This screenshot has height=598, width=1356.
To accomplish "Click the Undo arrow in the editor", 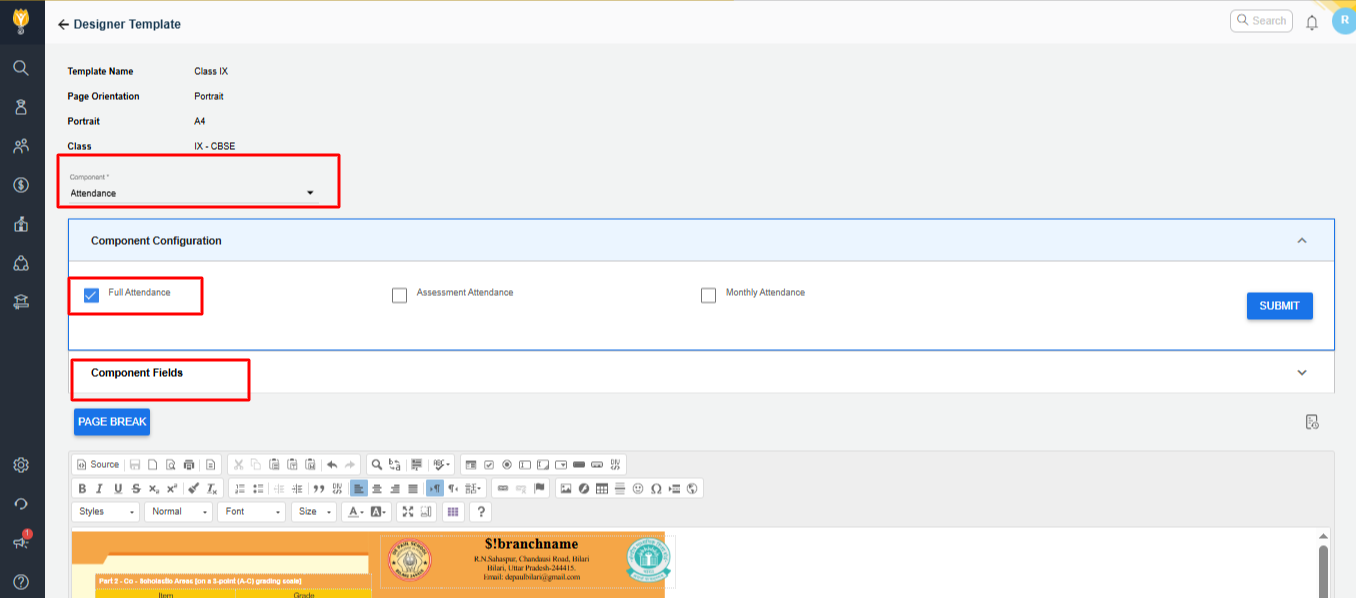I will click(x=332, y=465).
